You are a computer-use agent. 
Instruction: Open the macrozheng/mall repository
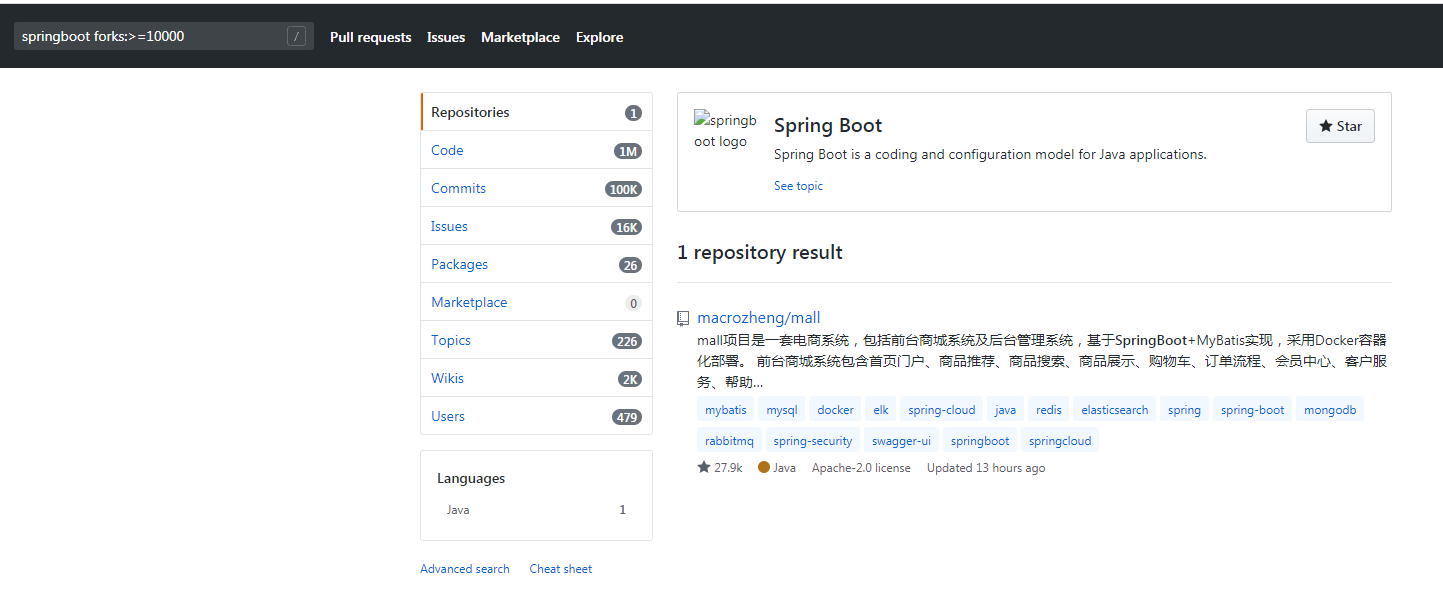click(x=759, y=317)
